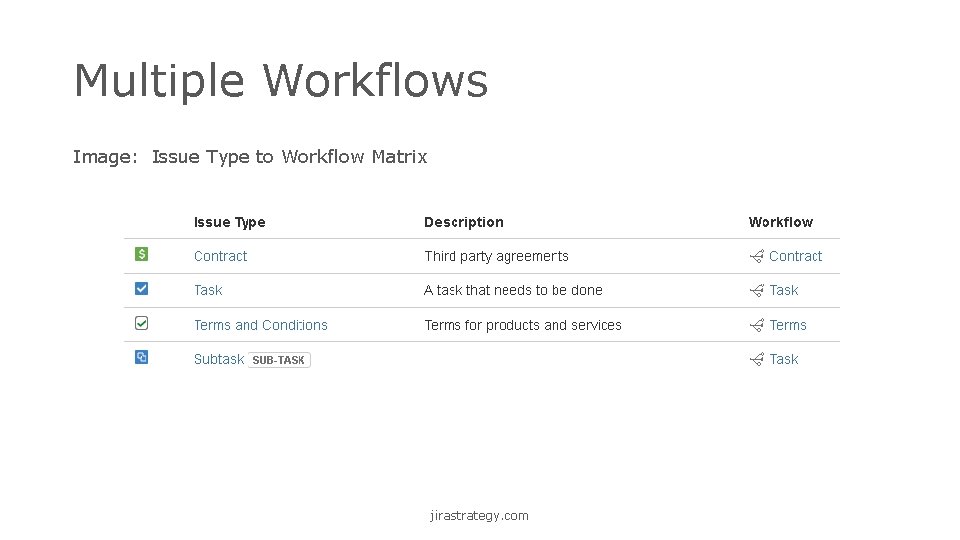Open Task workflow link in Subtask row
The image size is (960, 540).
784,359
